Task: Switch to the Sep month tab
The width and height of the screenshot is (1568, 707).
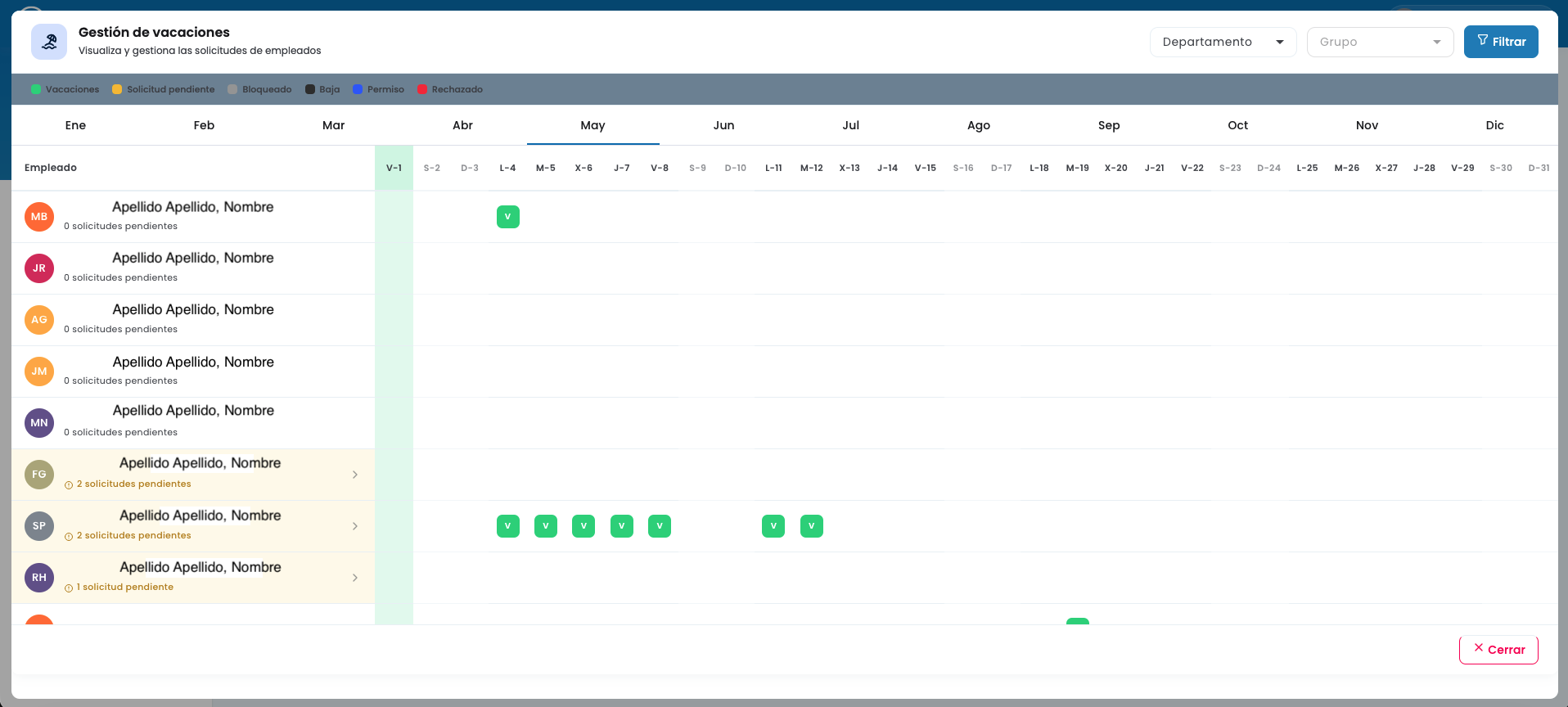Action: [x=1109, y=125]
